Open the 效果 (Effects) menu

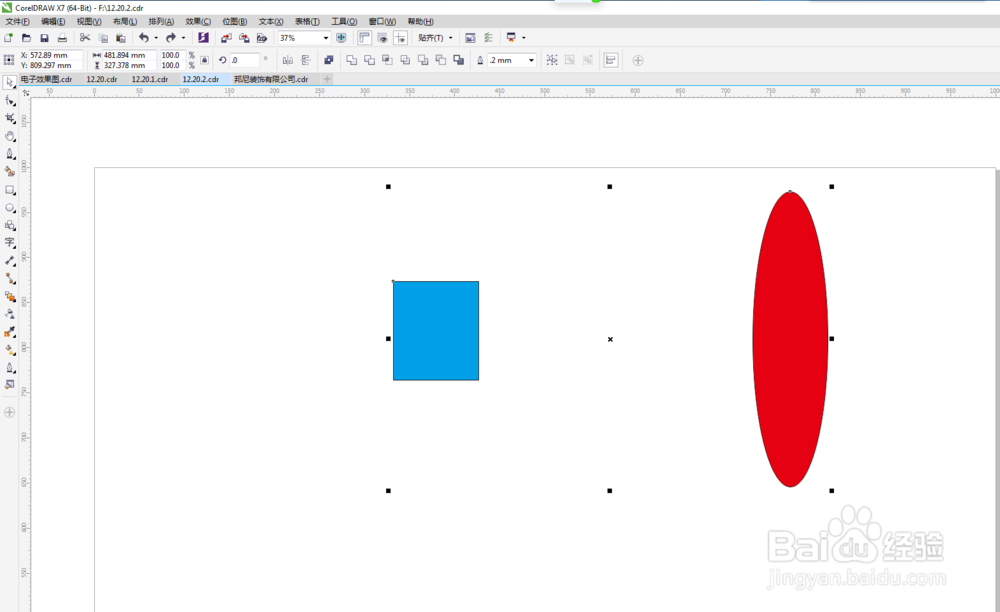click(x=198, y=22)
